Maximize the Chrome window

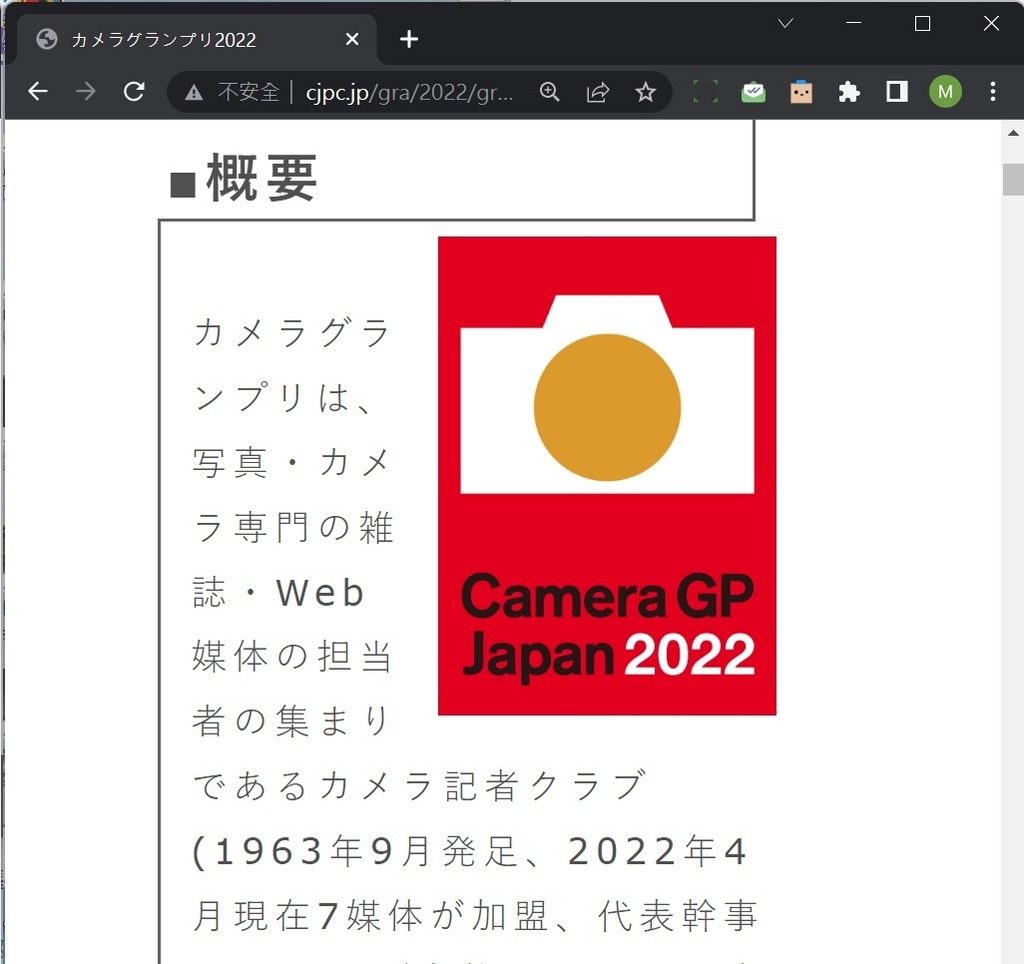[922, 24]
